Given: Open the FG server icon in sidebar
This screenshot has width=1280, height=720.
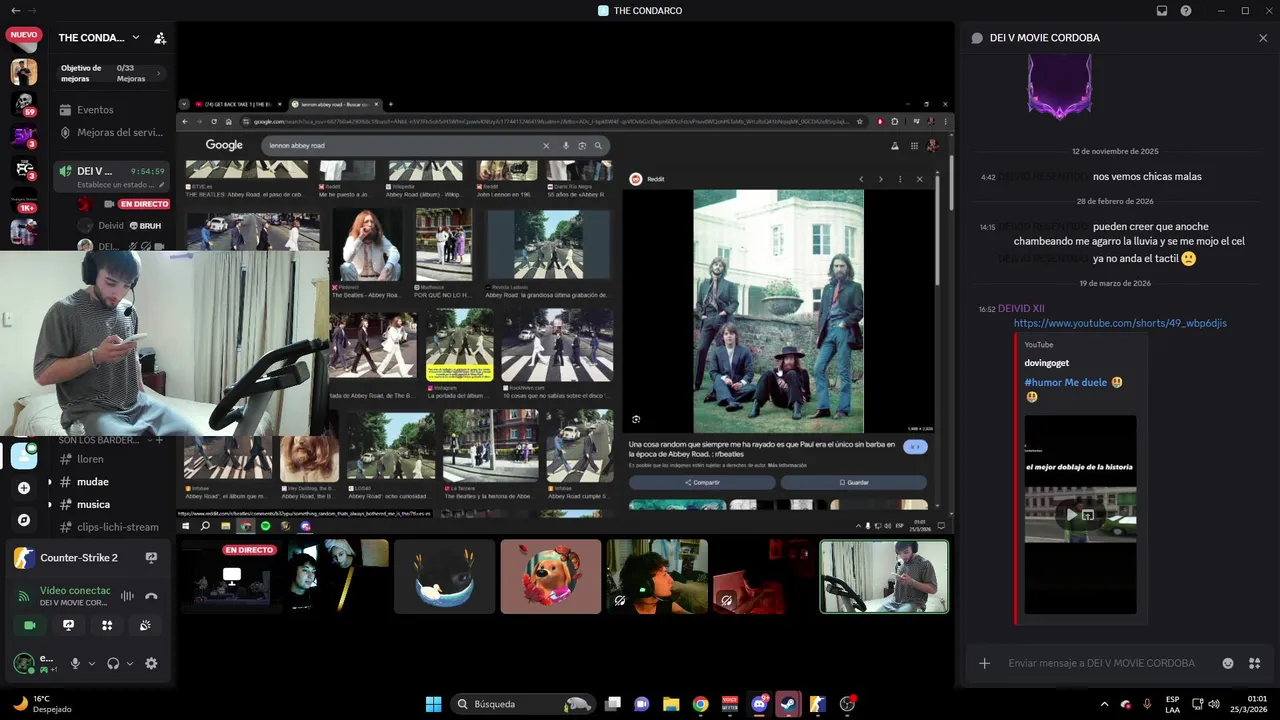Looking at the screenshot, I should click(x=24, y=169).
